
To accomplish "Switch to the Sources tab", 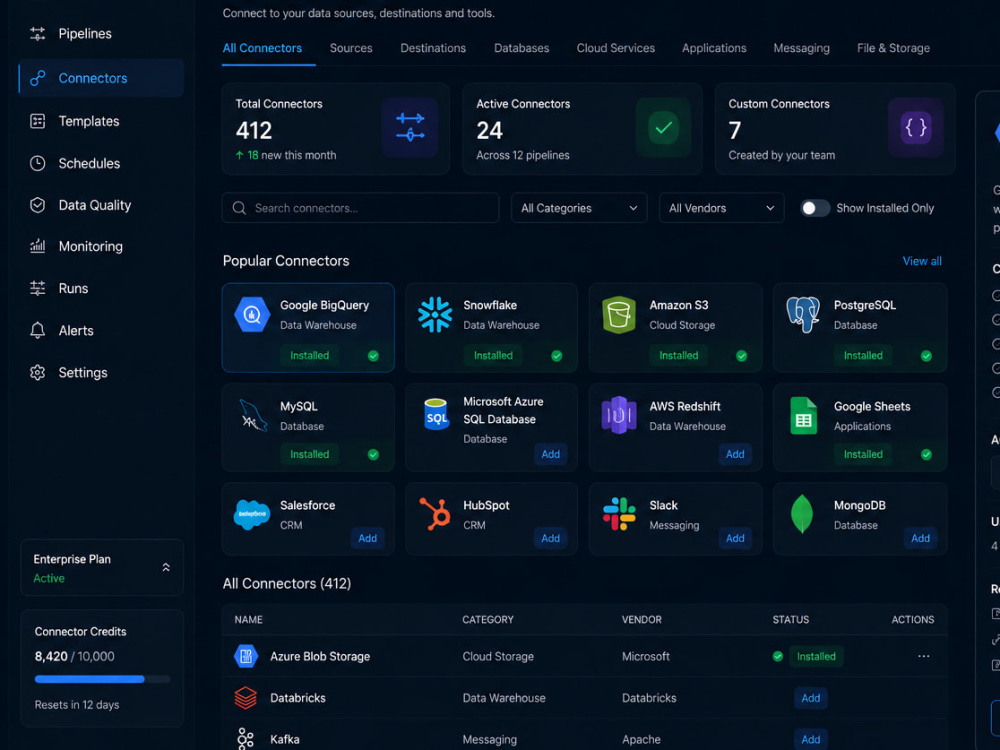I will (351, 48).
